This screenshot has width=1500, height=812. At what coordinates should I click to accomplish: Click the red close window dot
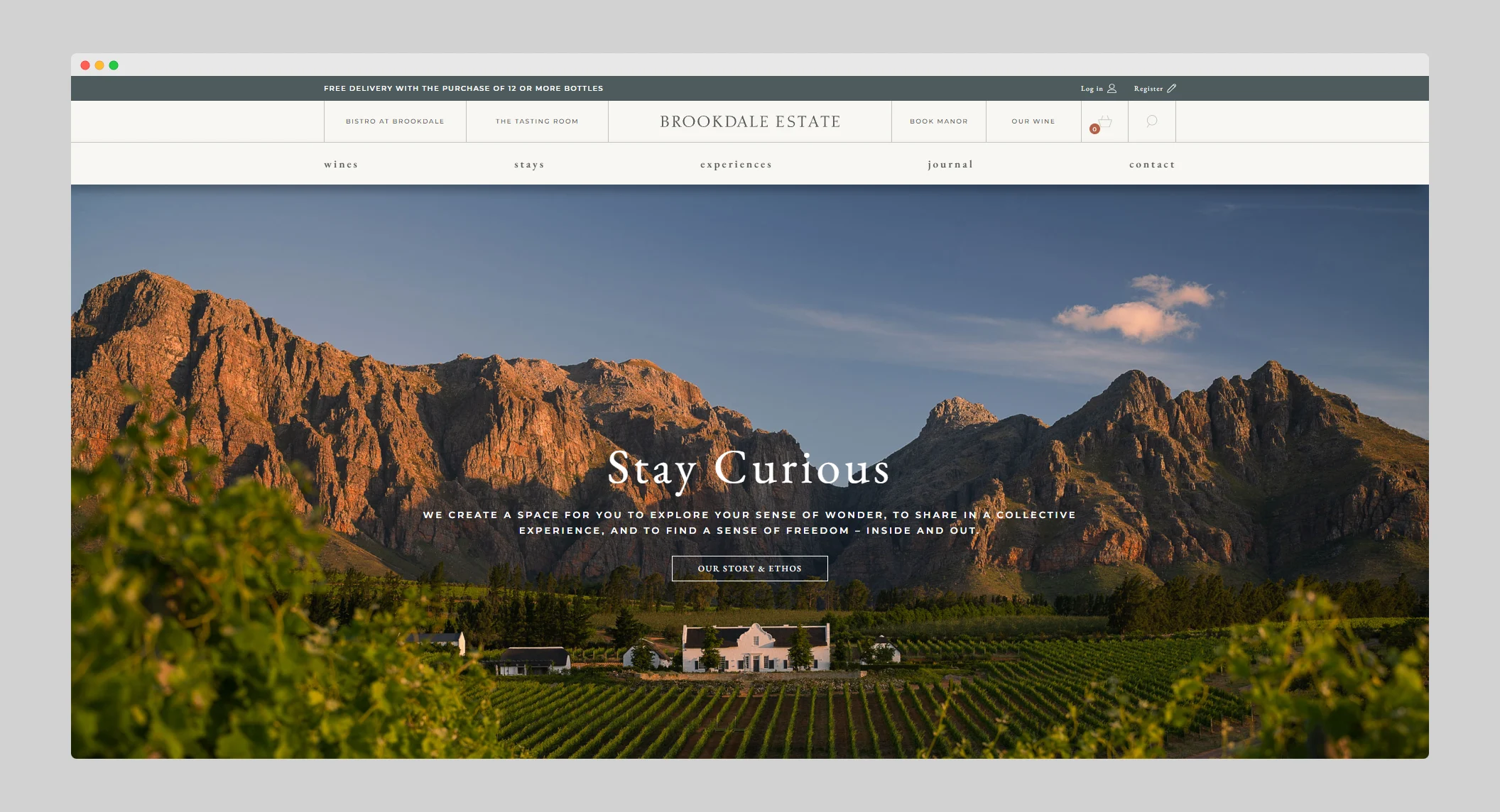(85, 65)
